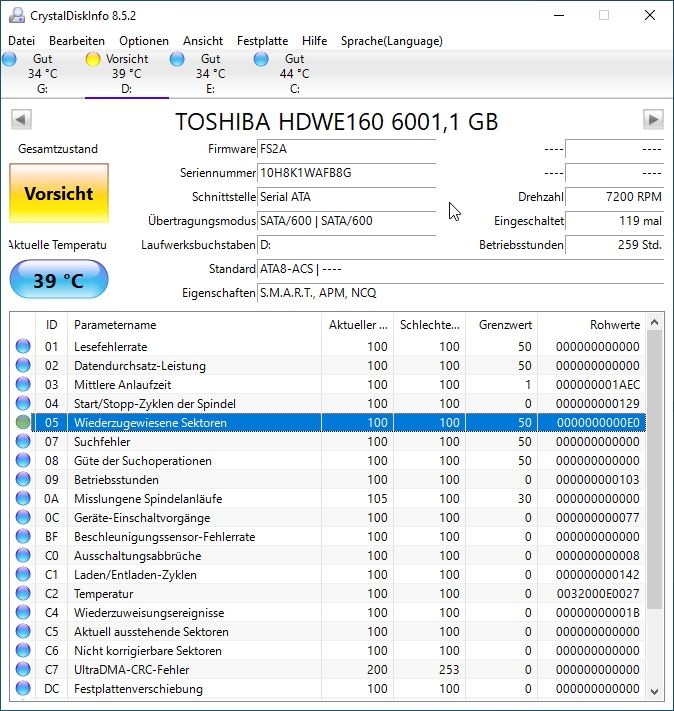The image size is (674, 711).
Task: Click status orb of Laden/Entladen-Zyklen row
Action: click(x=23, y=575)
